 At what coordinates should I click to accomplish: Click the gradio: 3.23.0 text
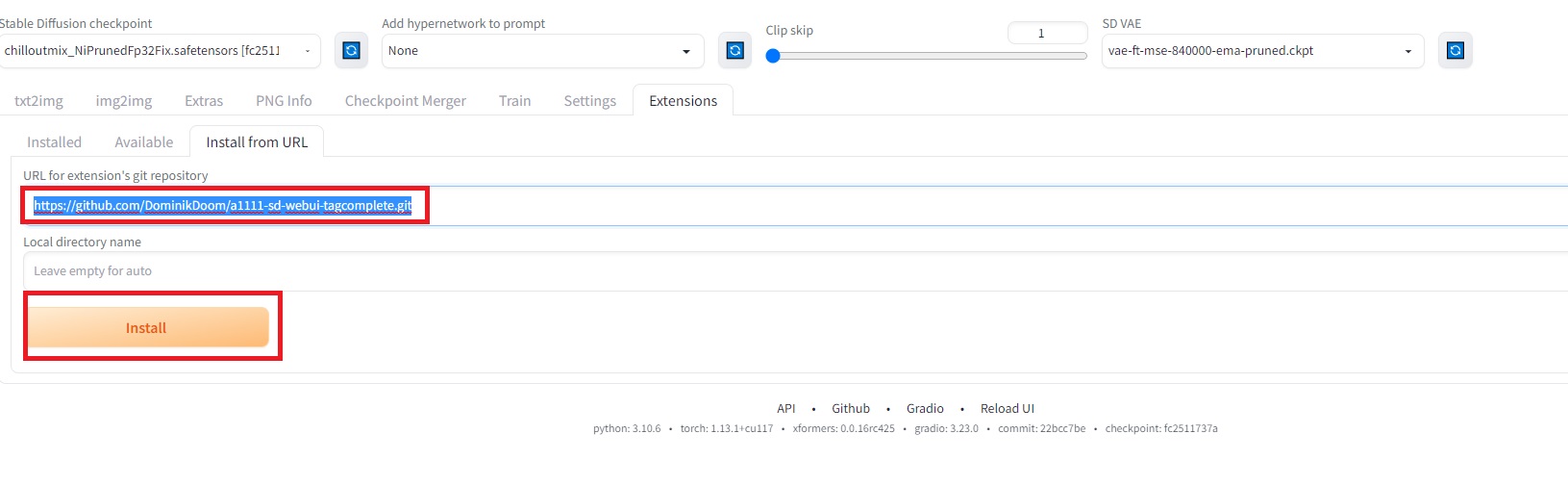pos(947,429)
